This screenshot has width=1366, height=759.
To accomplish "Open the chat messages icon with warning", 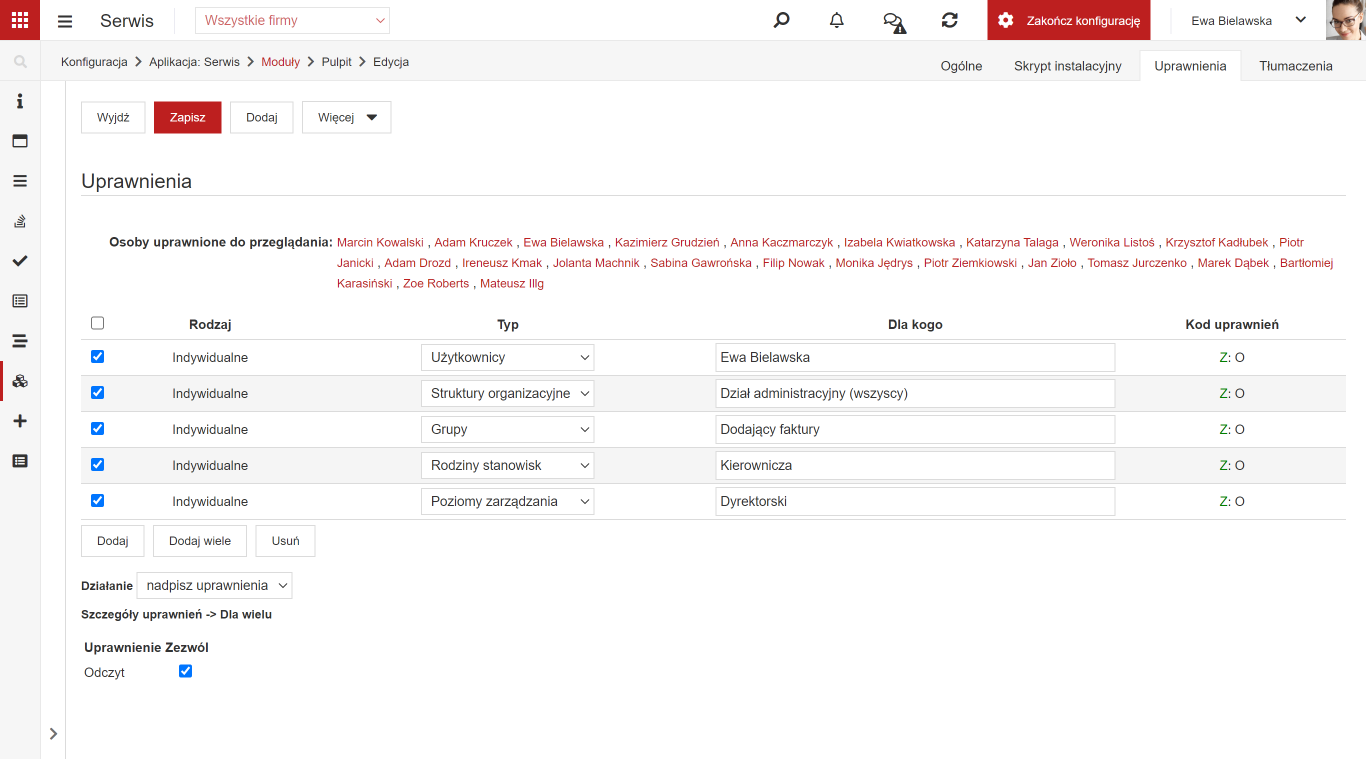I will coord(894,21).
